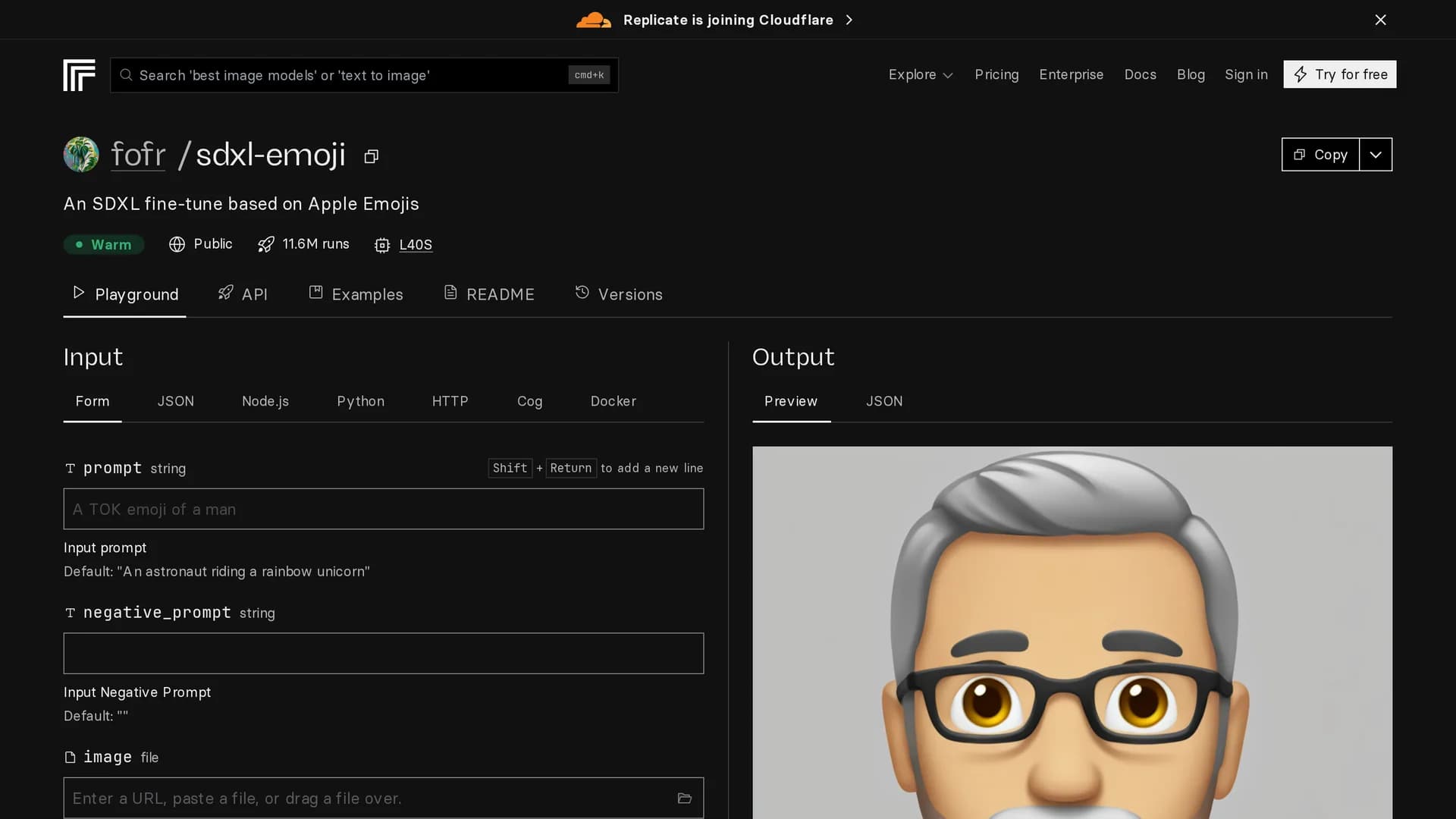Screen dimensions: 1456x819
Task: Click the negative_prompt text field
Action: click(x=384, y=653)
